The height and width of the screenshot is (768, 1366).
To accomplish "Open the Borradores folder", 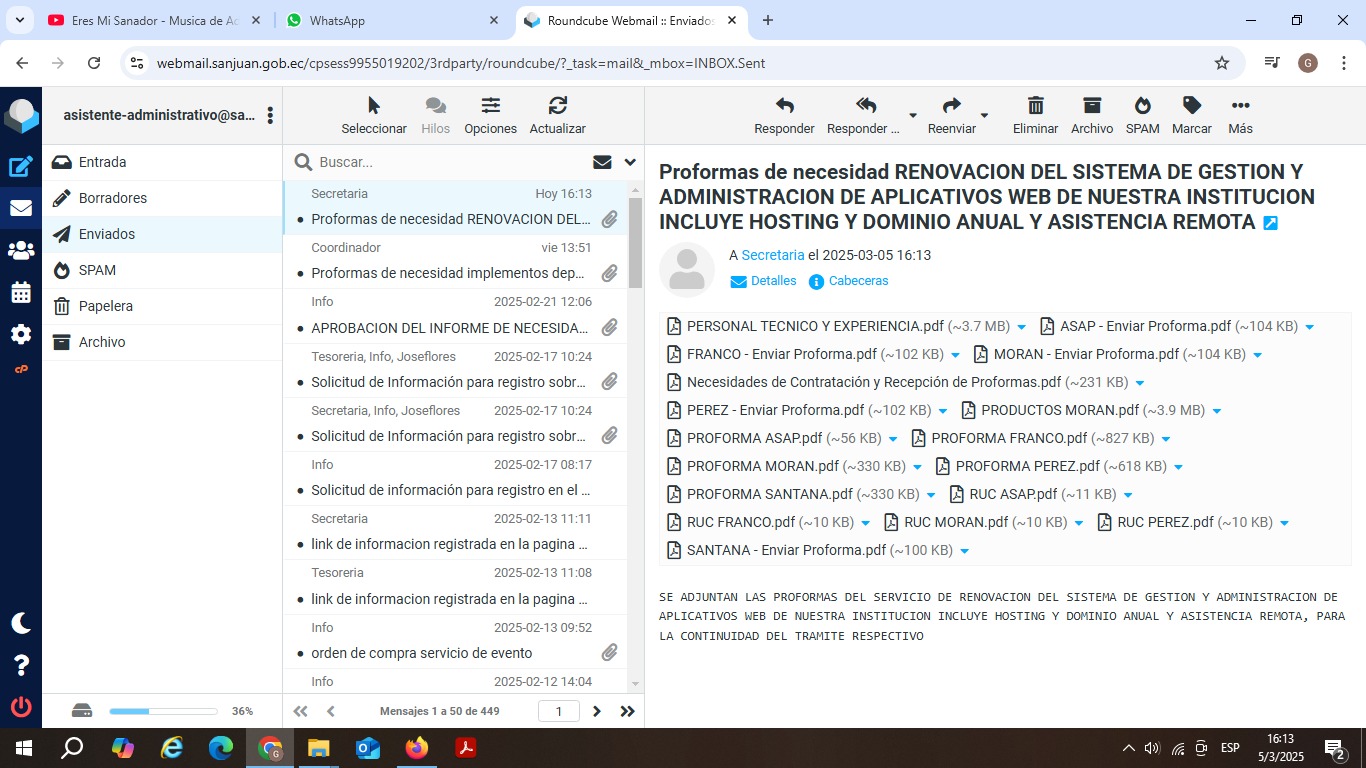I will (x=113, y=198).
